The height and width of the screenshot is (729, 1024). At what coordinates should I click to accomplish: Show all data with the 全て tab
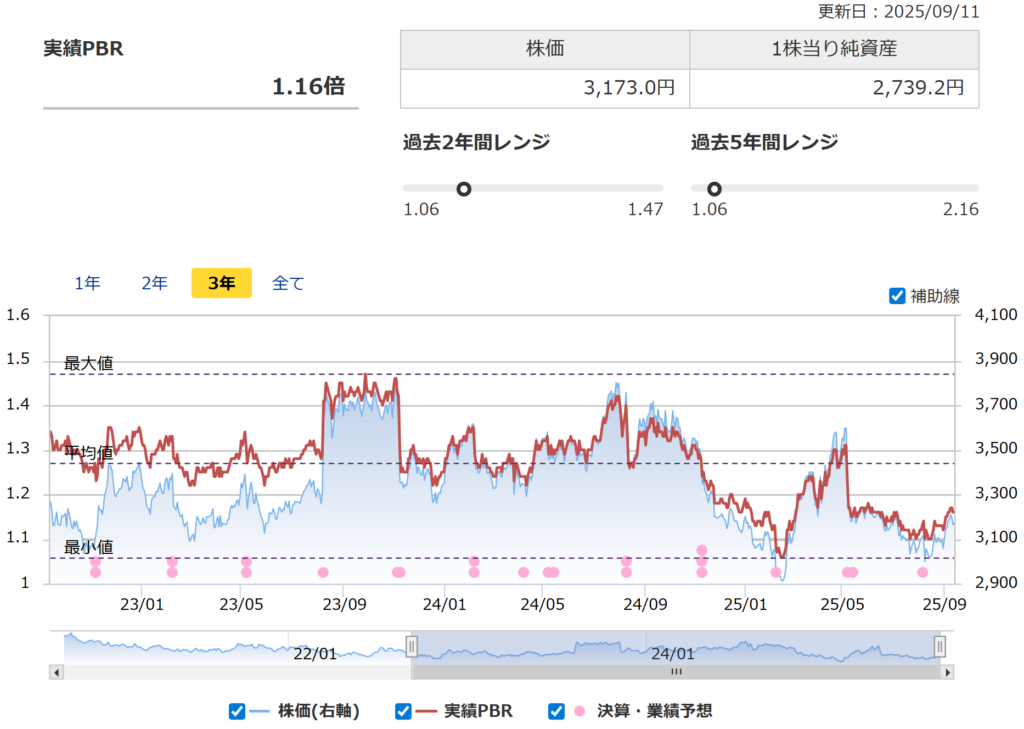tap(288, 283)
